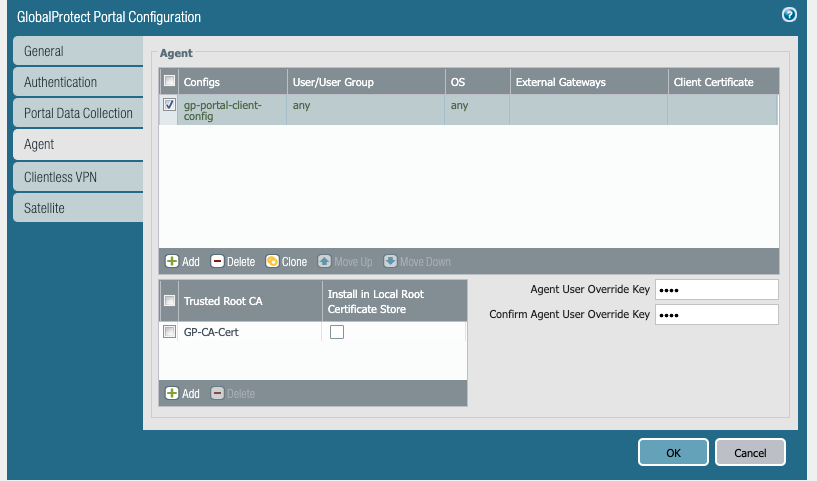Enable Install in Local Root Certificate Store for GP-CA-Cert
The image size is (817, 481).
click(337, 332)
